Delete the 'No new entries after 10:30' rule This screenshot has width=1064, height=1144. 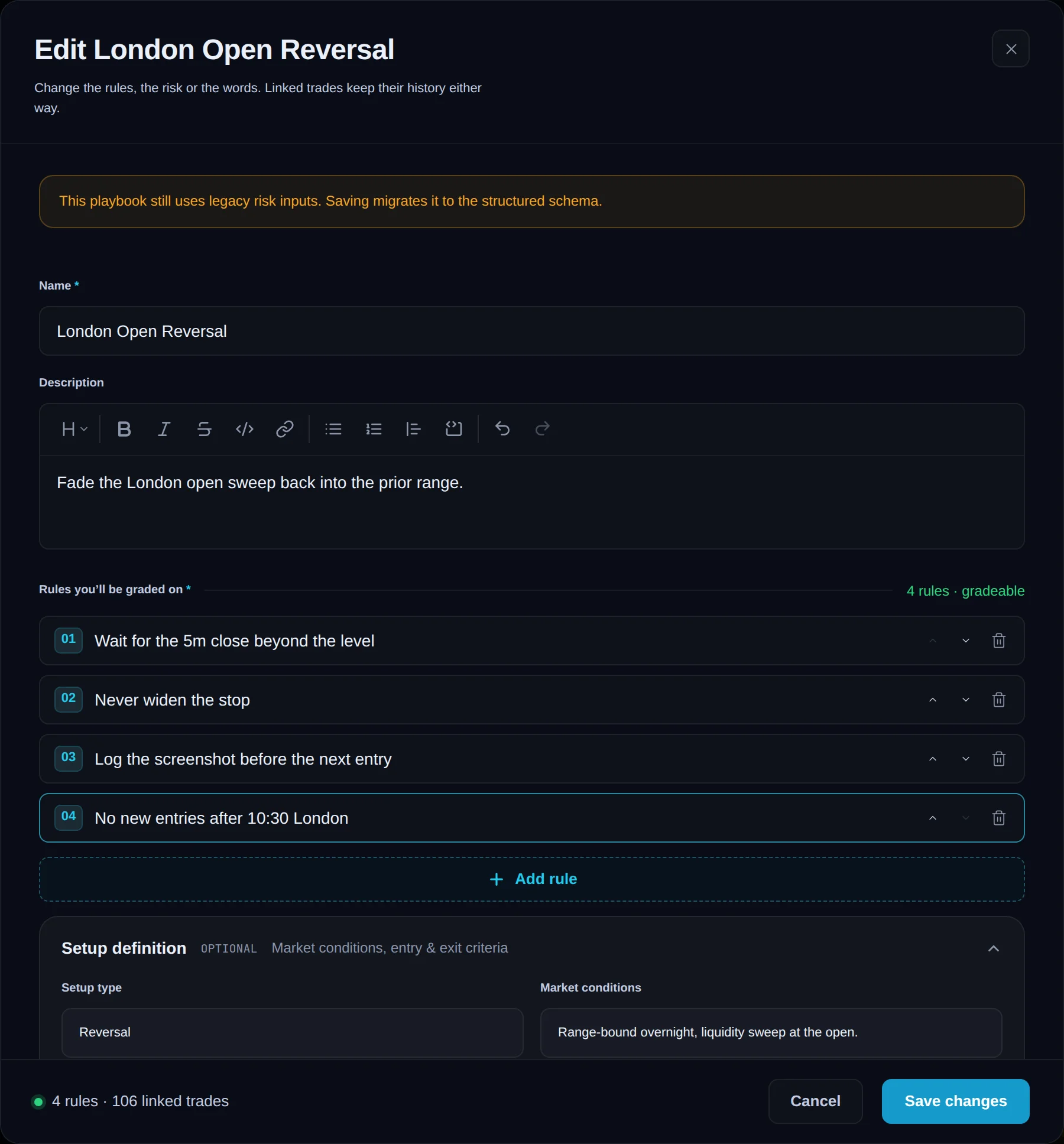(x=999, y=818)
